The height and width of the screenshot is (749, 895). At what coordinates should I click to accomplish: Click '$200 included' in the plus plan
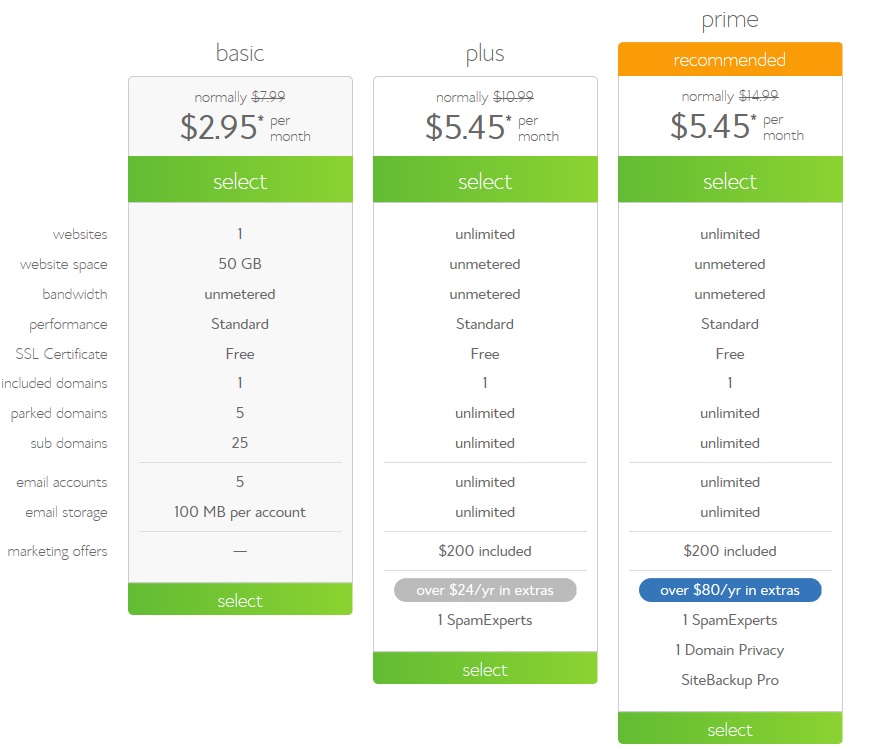pyautogui.click(x=485, y=551)
